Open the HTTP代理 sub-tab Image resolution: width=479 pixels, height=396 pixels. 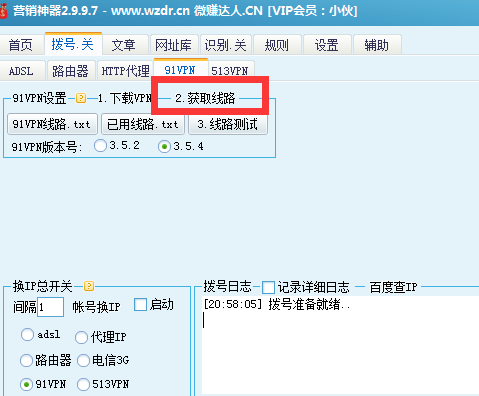126,71
